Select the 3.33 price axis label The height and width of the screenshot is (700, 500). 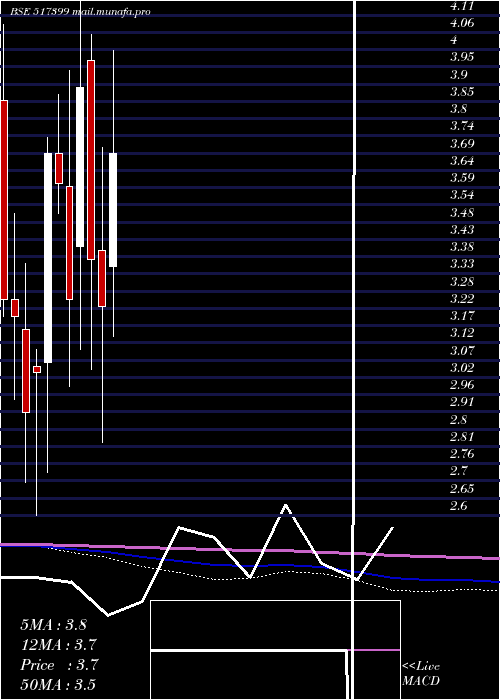[462, 264]
